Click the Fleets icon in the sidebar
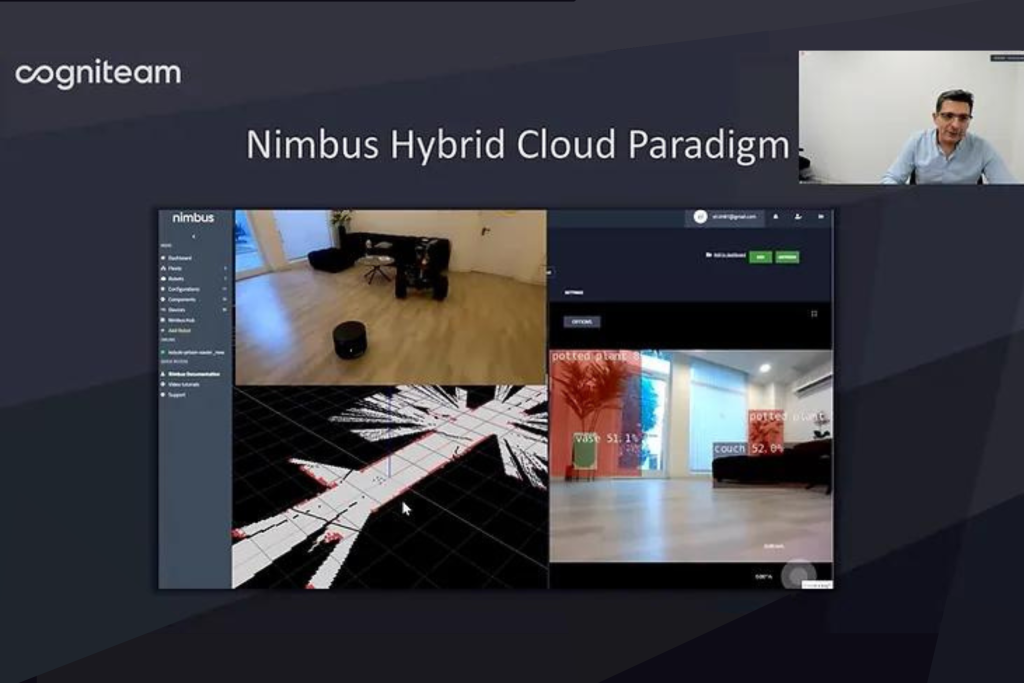 [x=163, y=268]
